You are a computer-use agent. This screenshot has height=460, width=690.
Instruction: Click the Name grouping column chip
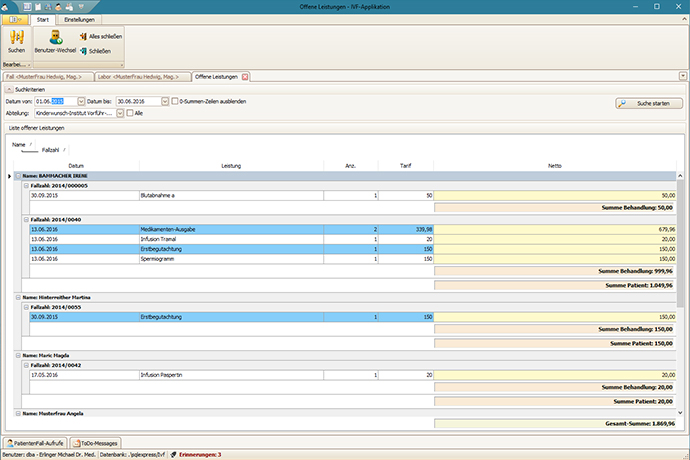coord(21,144)
